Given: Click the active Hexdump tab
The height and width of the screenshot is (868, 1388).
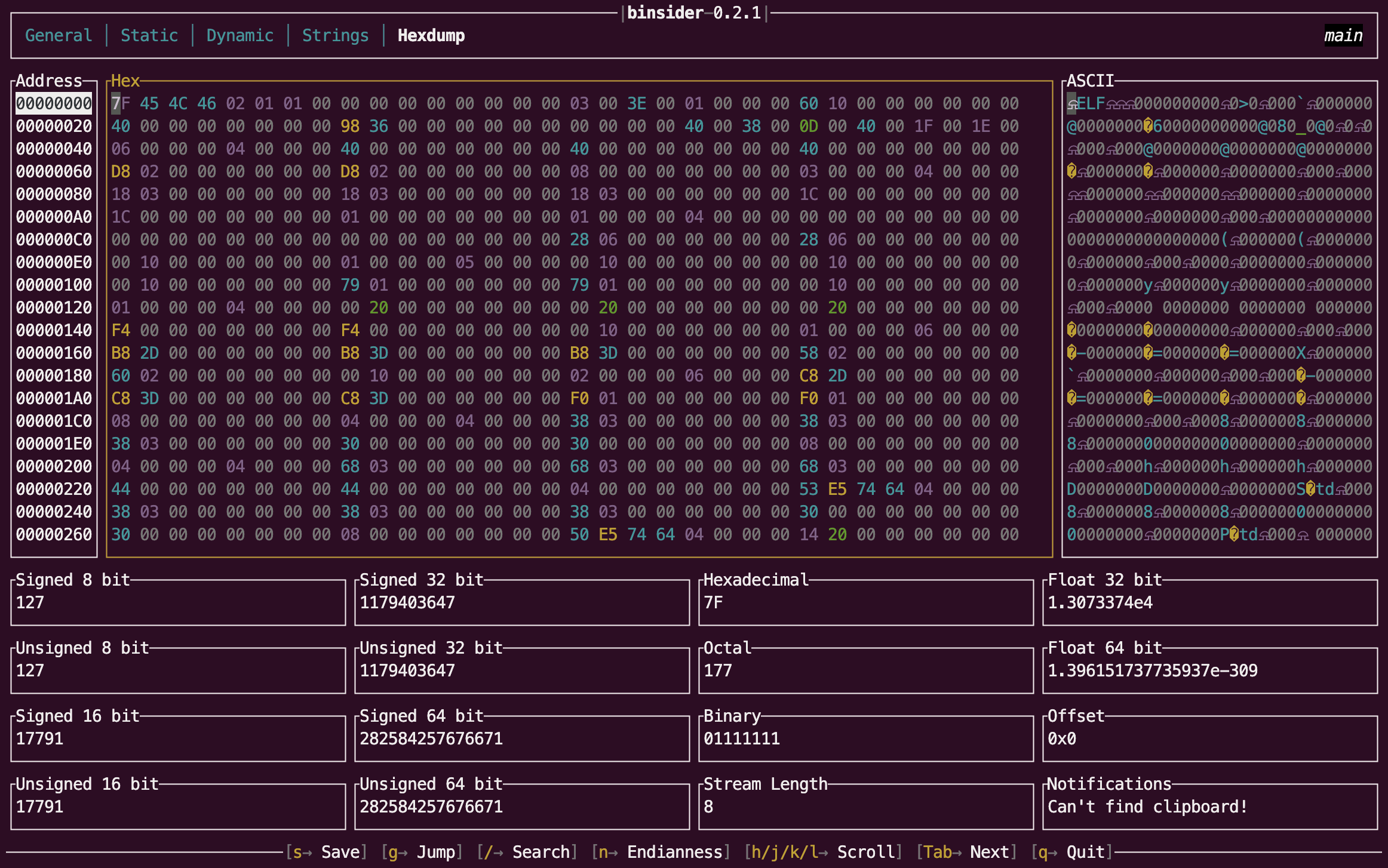Looking at the screenshot, I should pos(431,36).
